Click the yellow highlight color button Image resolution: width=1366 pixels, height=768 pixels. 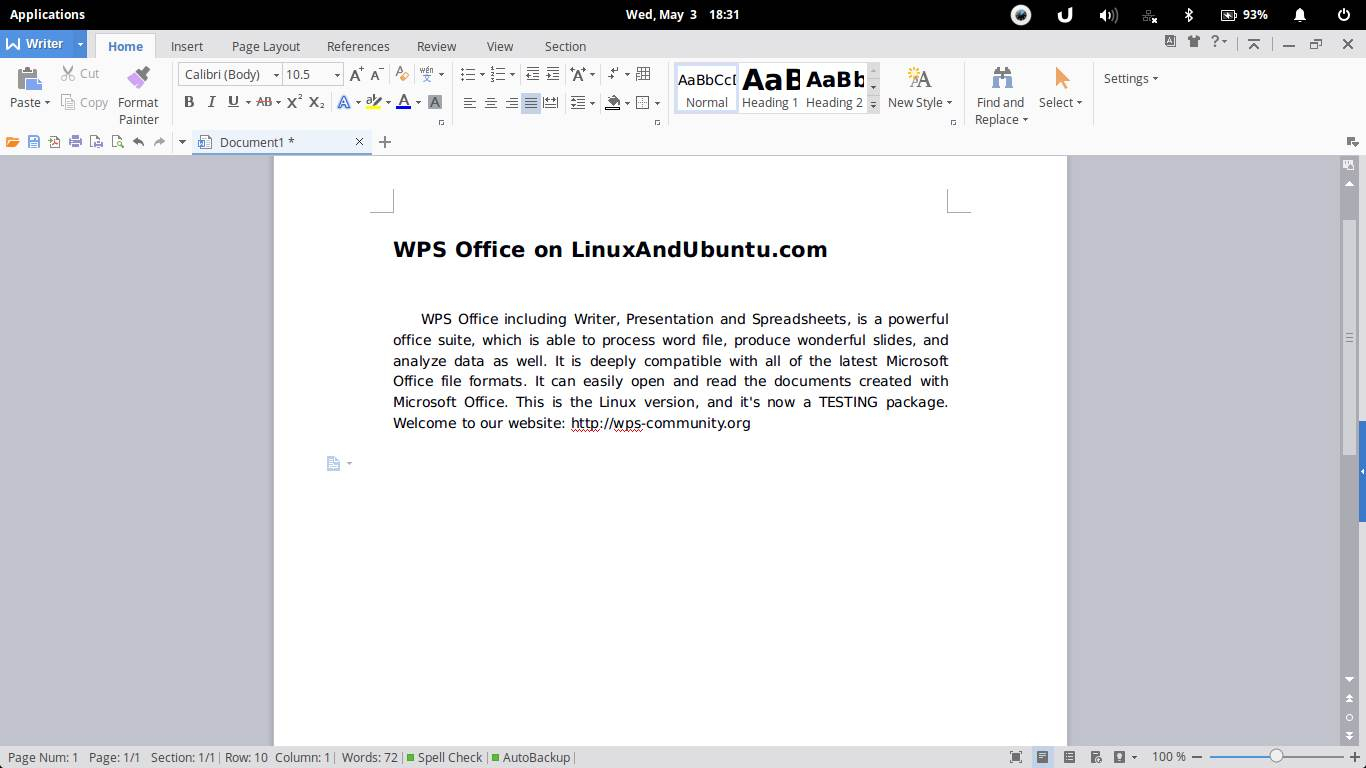[x=373, y=102]
